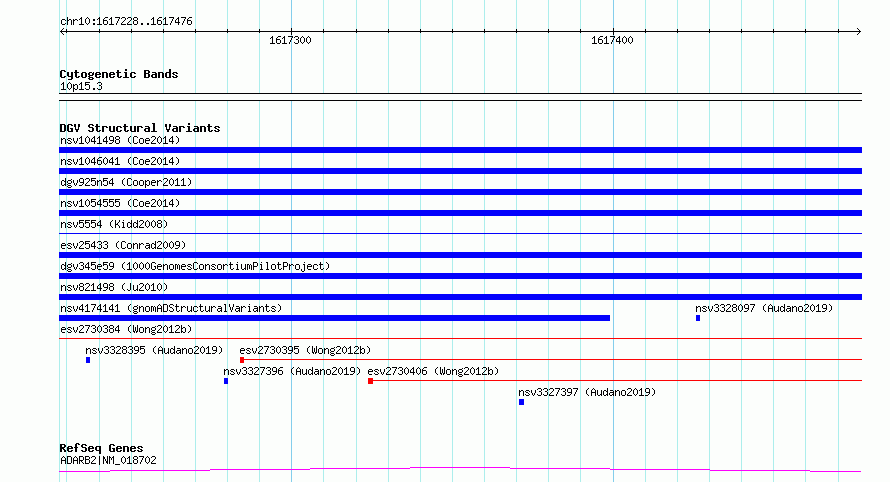The image size is (890, 482).
Task: Click the red line for esv2730384
Action: (460, 338)
